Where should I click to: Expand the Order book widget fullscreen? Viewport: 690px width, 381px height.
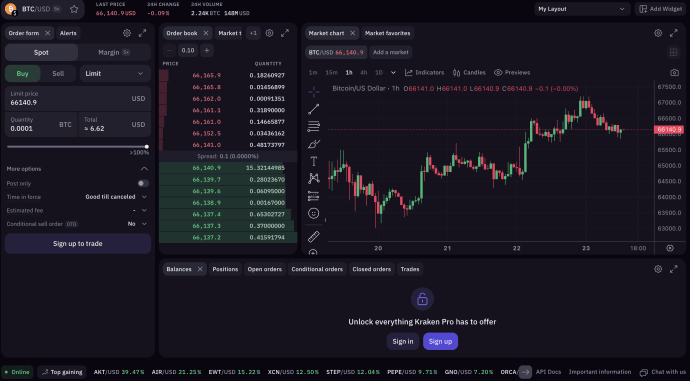tap(285, 33)
